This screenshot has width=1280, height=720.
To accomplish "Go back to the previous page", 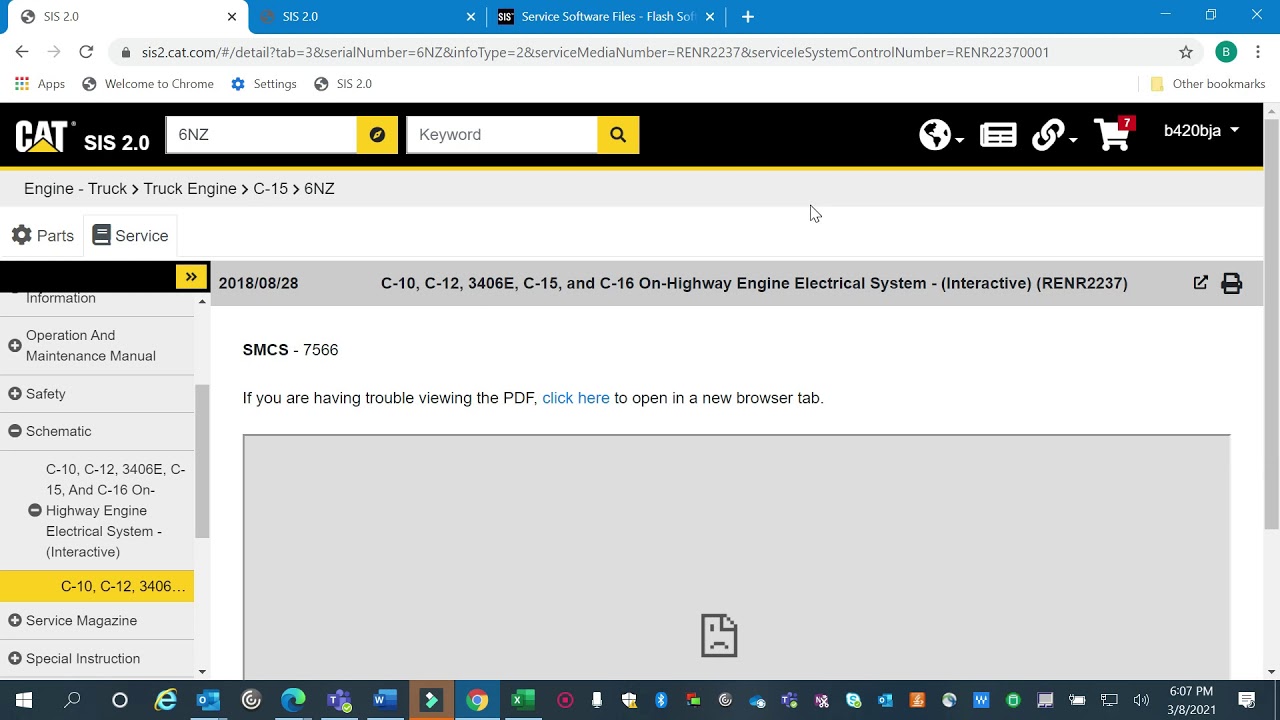I will coord(22,52).
